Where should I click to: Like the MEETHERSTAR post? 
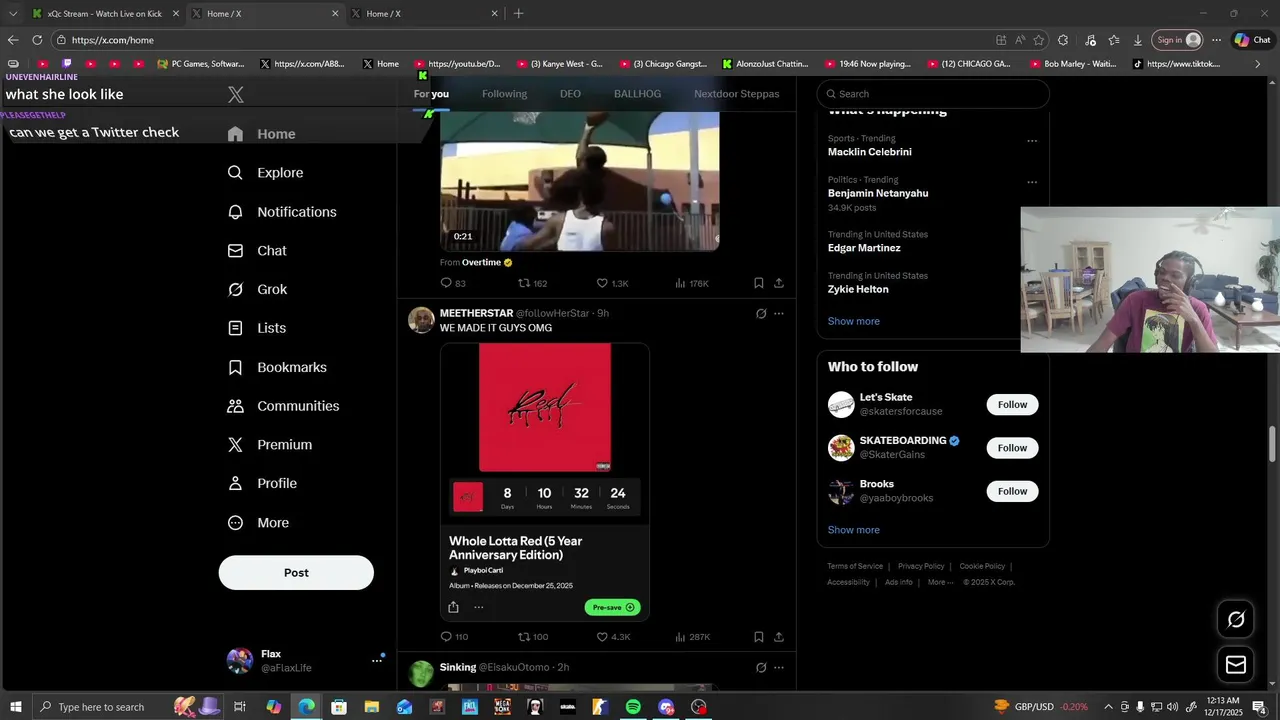click(613, 637)
